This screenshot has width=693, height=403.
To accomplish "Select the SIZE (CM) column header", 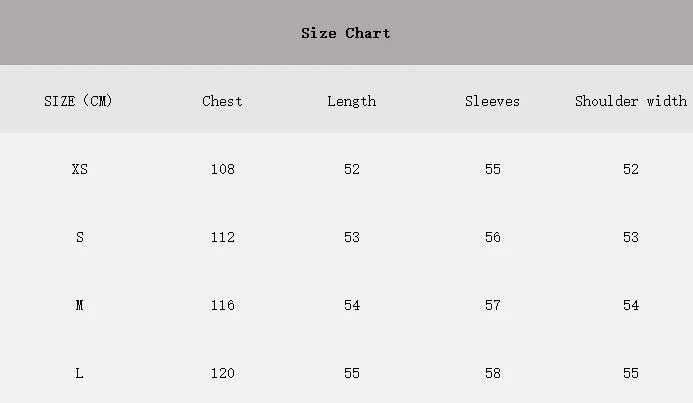I will click(78, 101).
